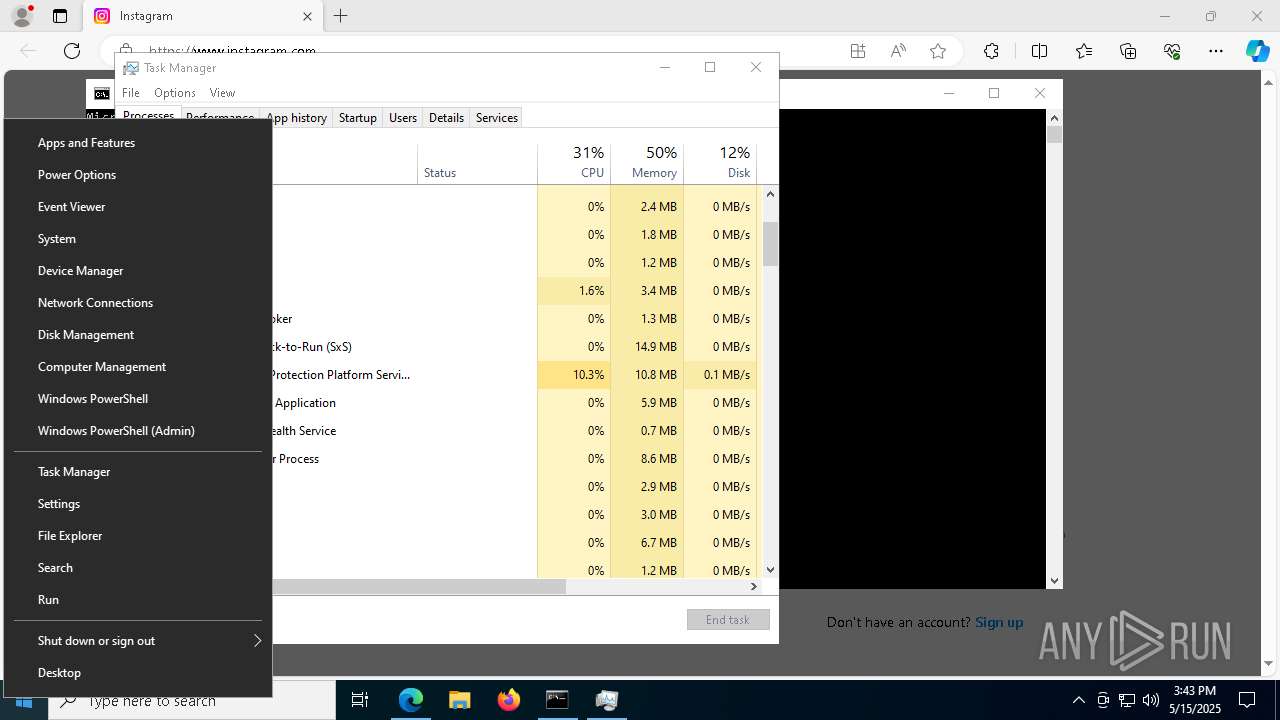This screenshot has width=1280, height=720.
Task: Open Edge Favorites list icon
Action: point(1084,51)
